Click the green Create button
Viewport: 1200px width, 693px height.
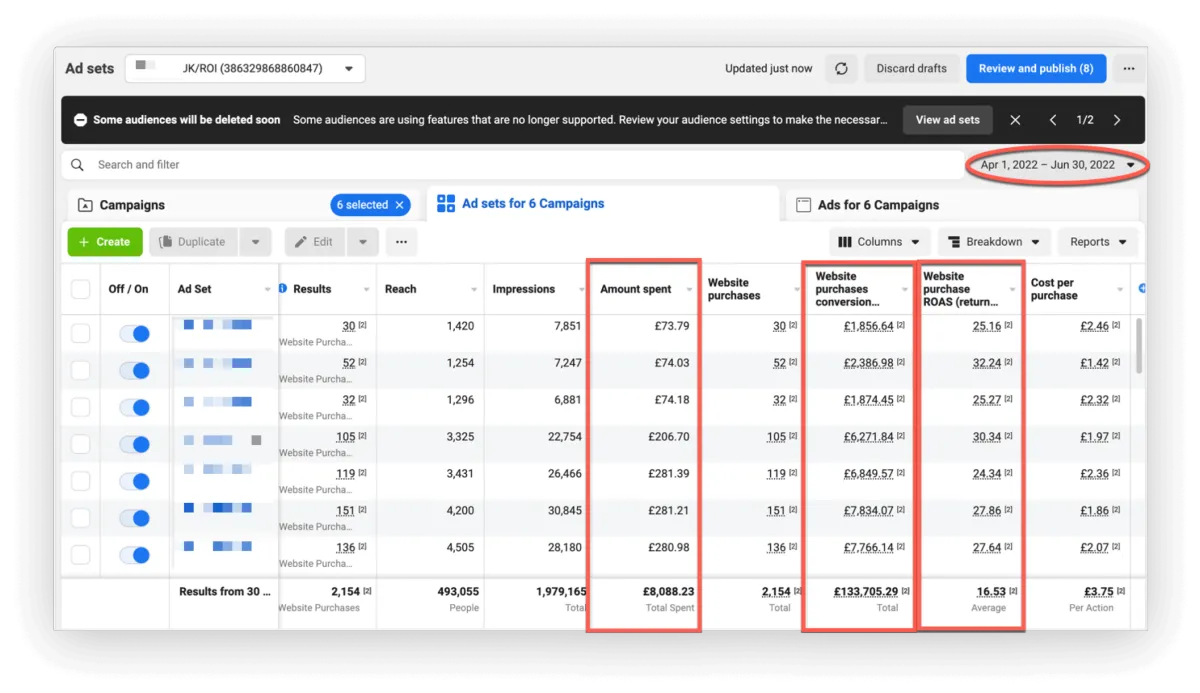click(x=105, y=242)
